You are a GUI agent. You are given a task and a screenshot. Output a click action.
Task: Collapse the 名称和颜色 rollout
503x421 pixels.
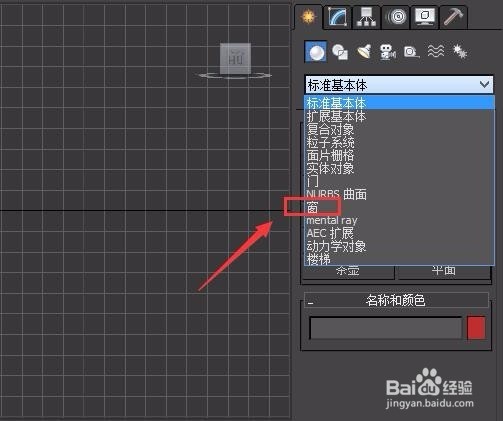396,300
